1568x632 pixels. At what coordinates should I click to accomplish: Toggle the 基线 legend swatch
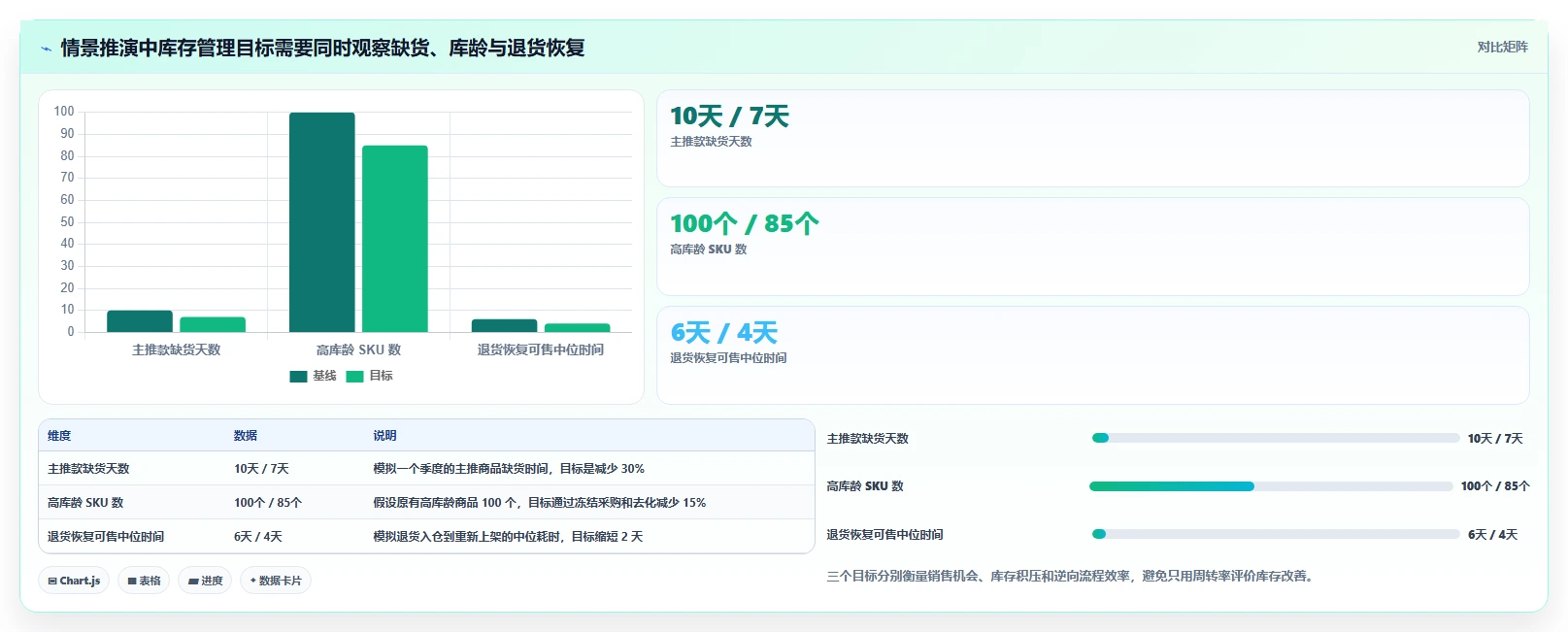(298, 376)
